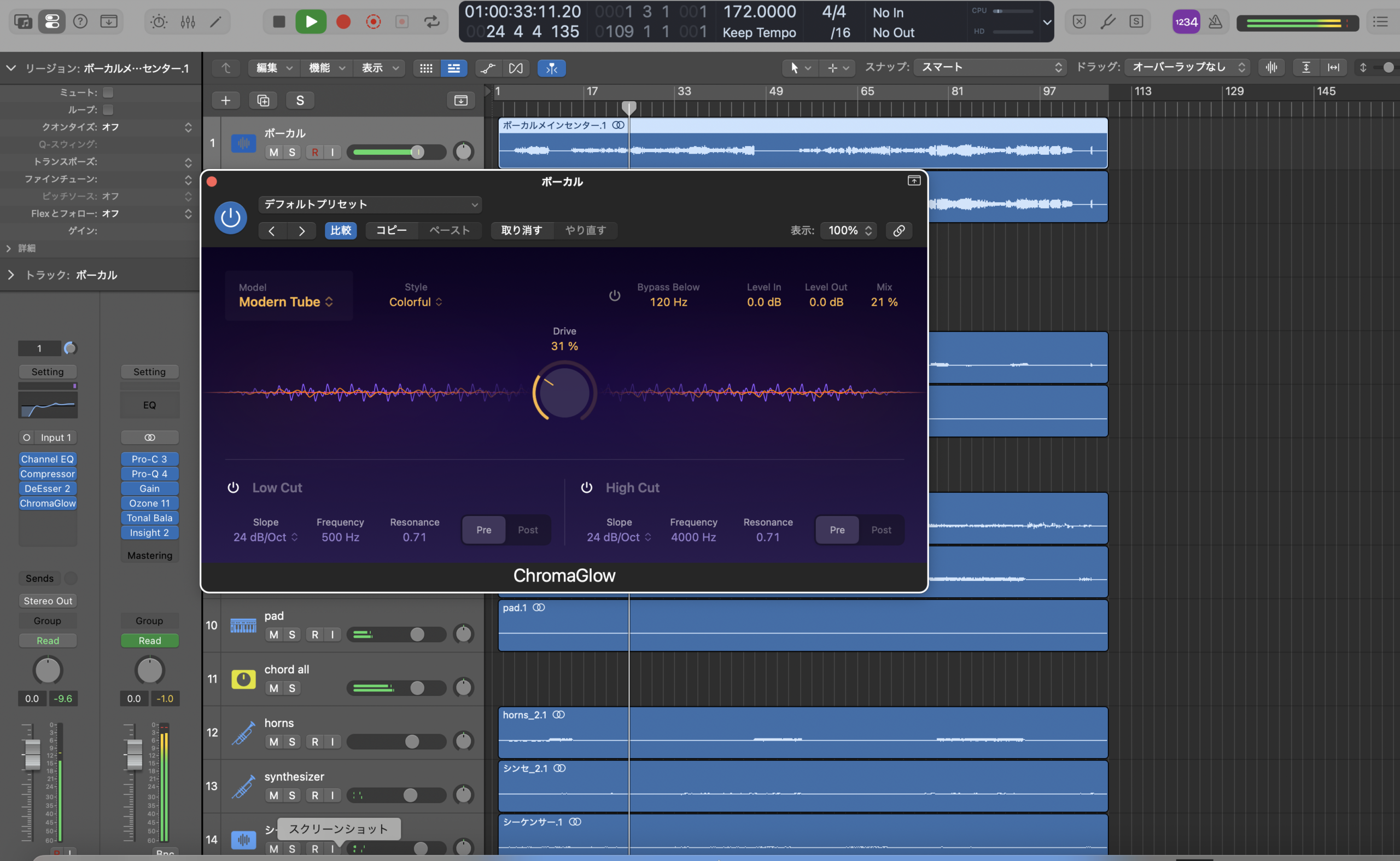Click the 取り消す undo button
Screen dimensions: 1400x861
[521, 230]
